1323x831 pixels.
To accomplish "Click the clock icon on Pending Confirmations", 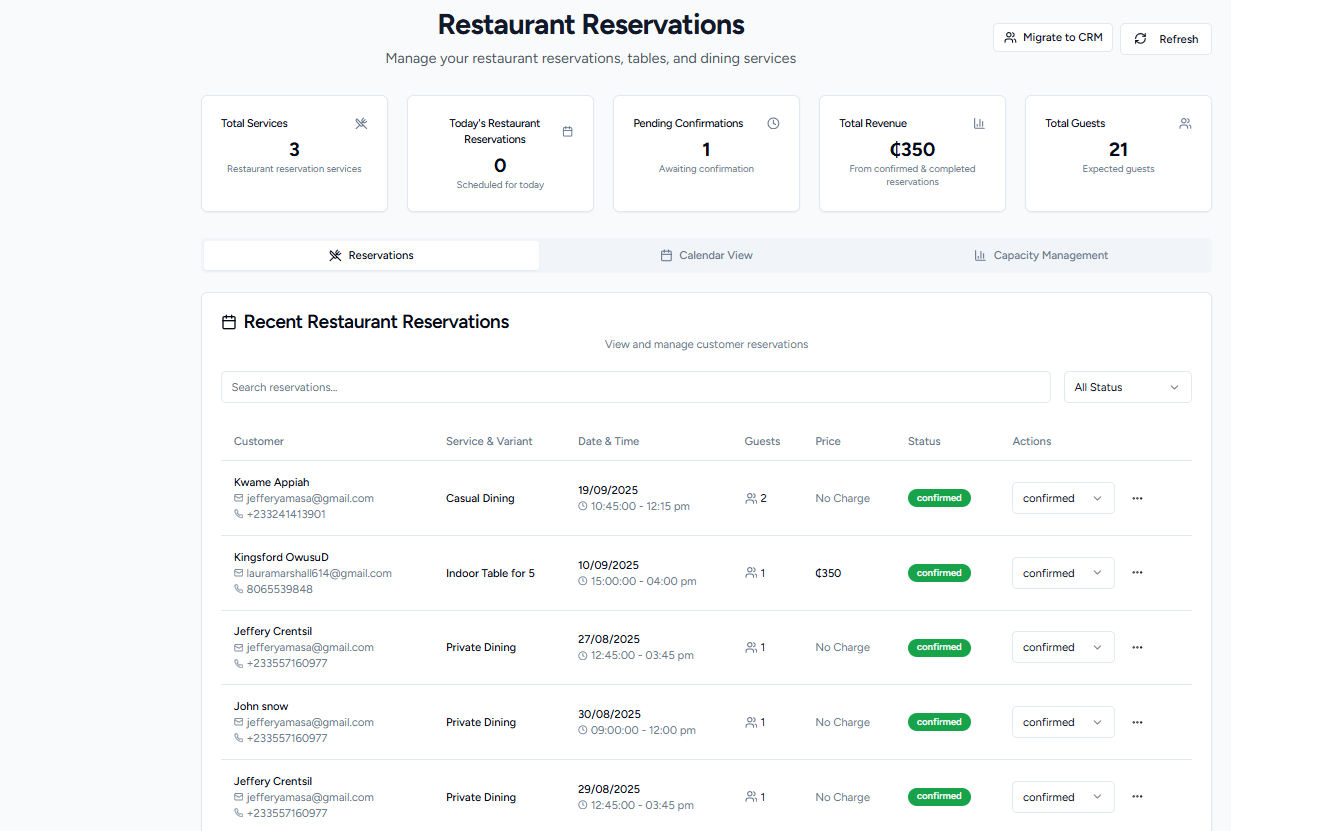I will [773, 124].
